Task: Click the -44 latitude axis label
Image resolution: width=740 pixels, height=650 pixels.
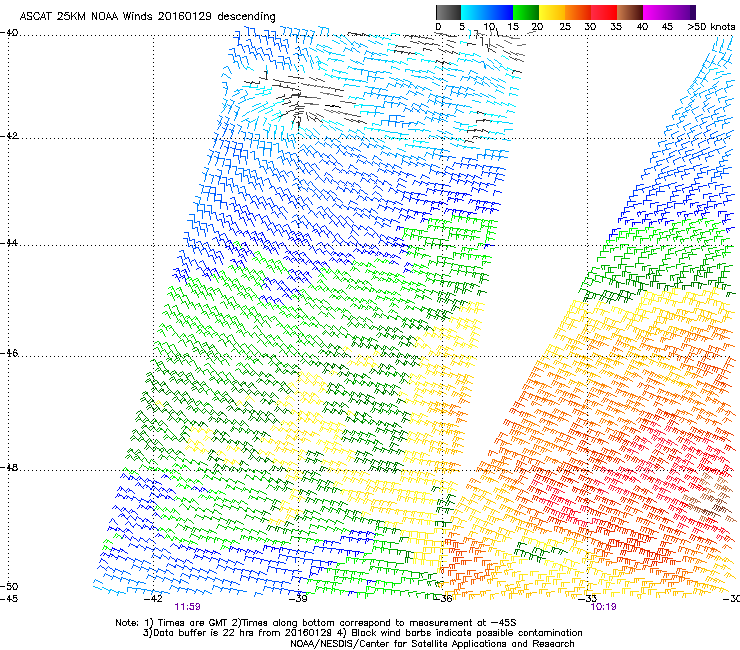Action: click(x=8, y=243)
